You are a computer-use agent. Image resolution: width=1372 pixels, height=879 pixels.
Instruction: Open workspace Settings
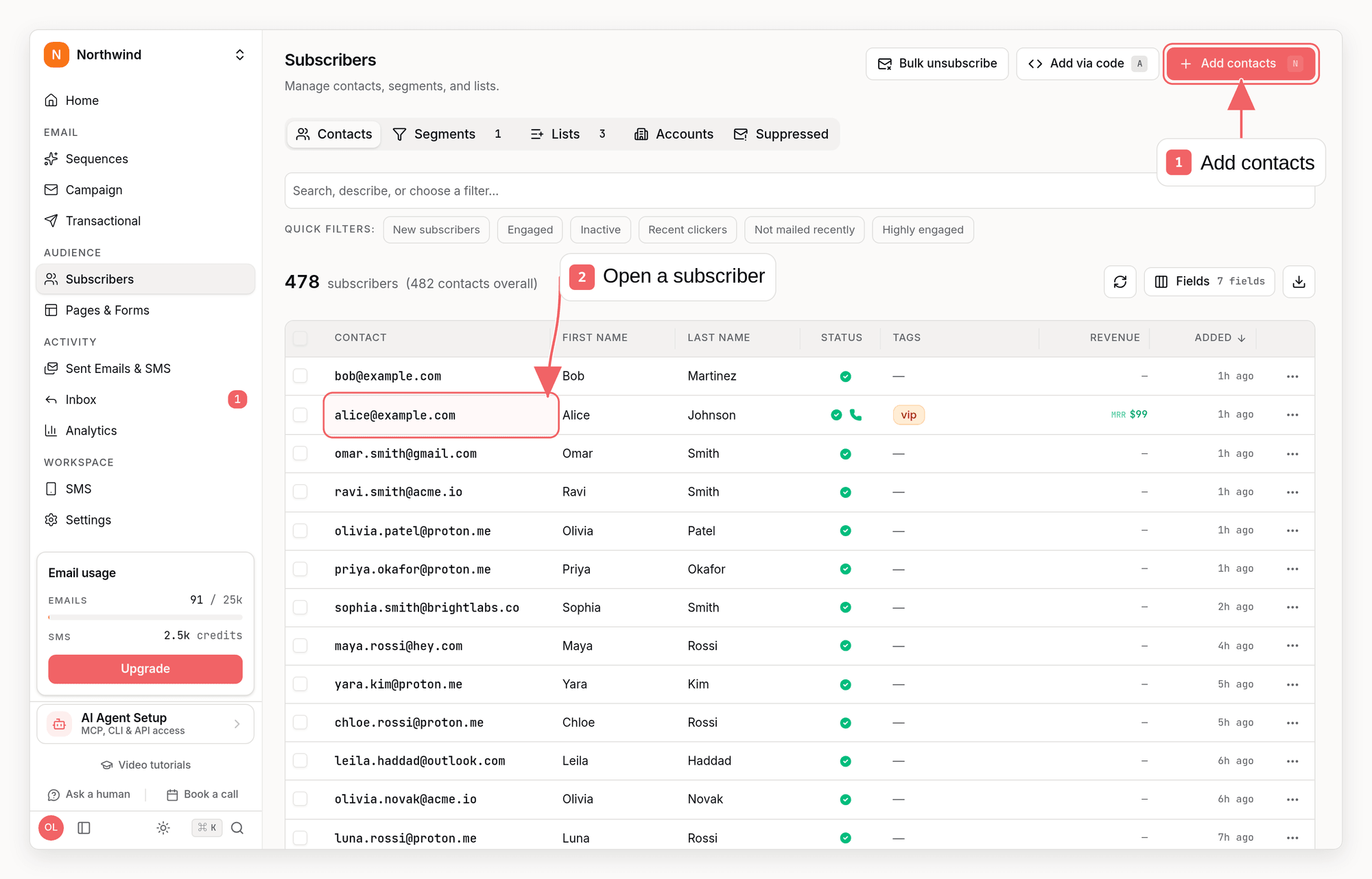[145, 520]
